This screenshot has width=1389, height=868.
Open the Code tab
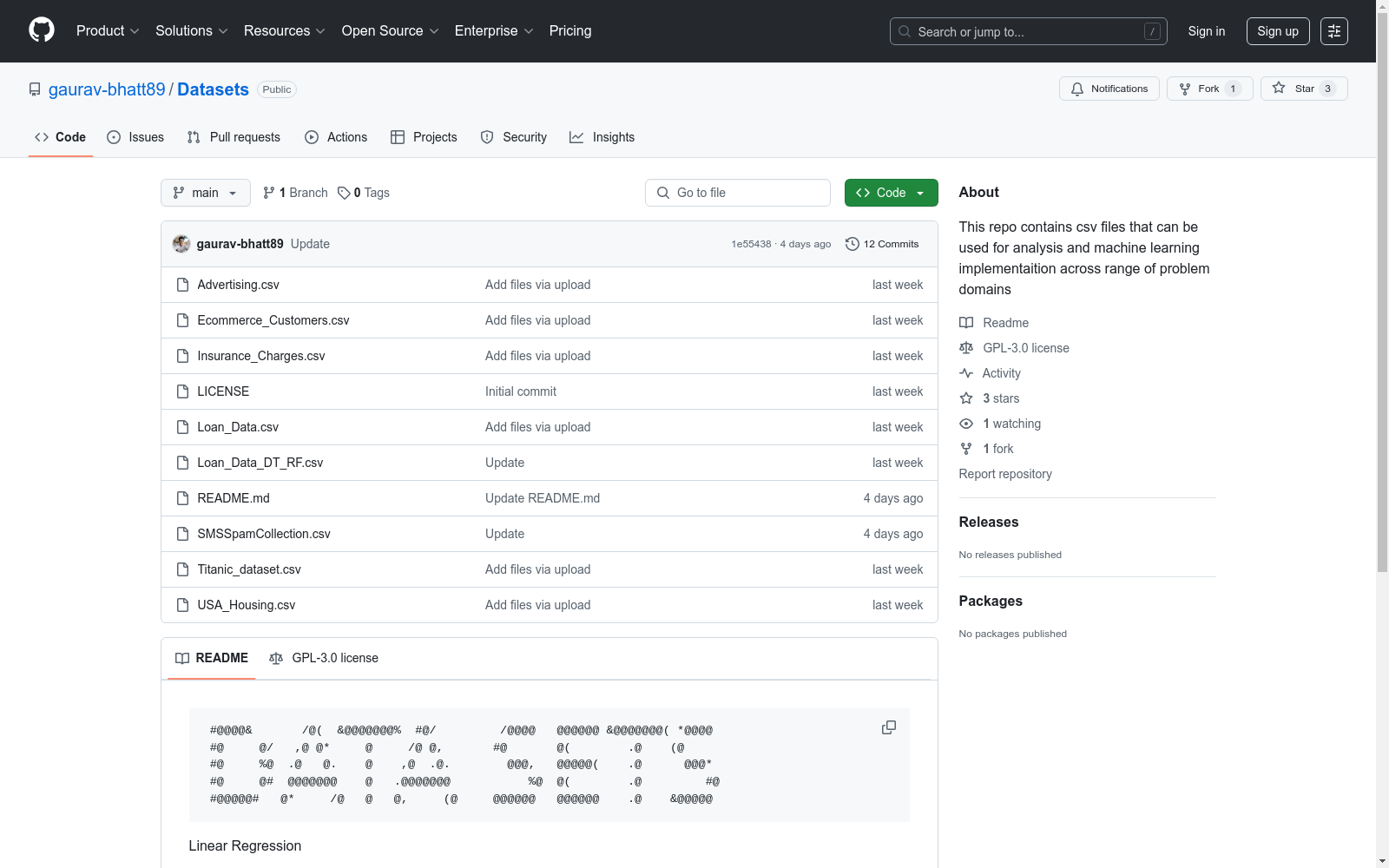pos(61,137)
